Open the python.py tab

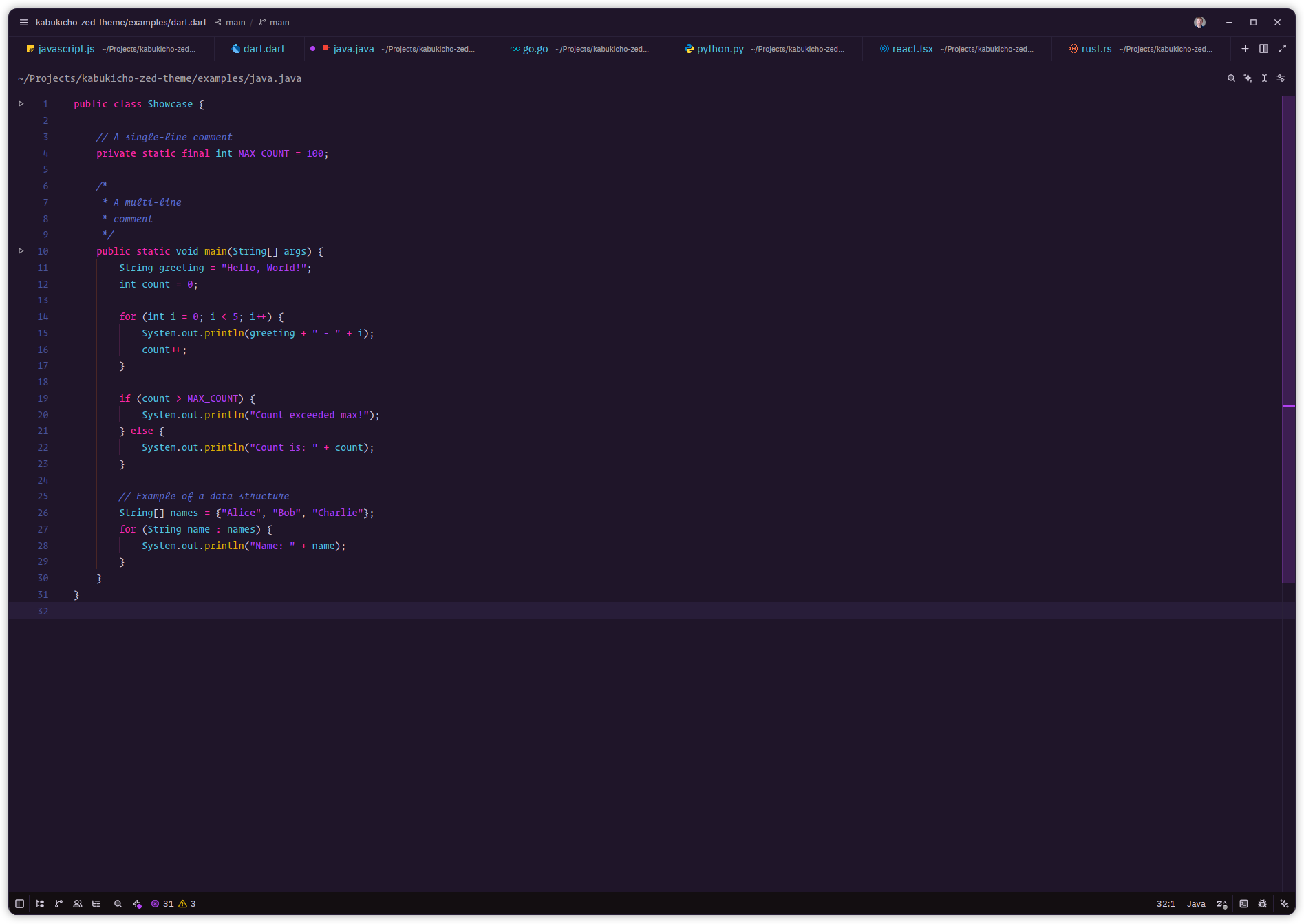point(765,49)
